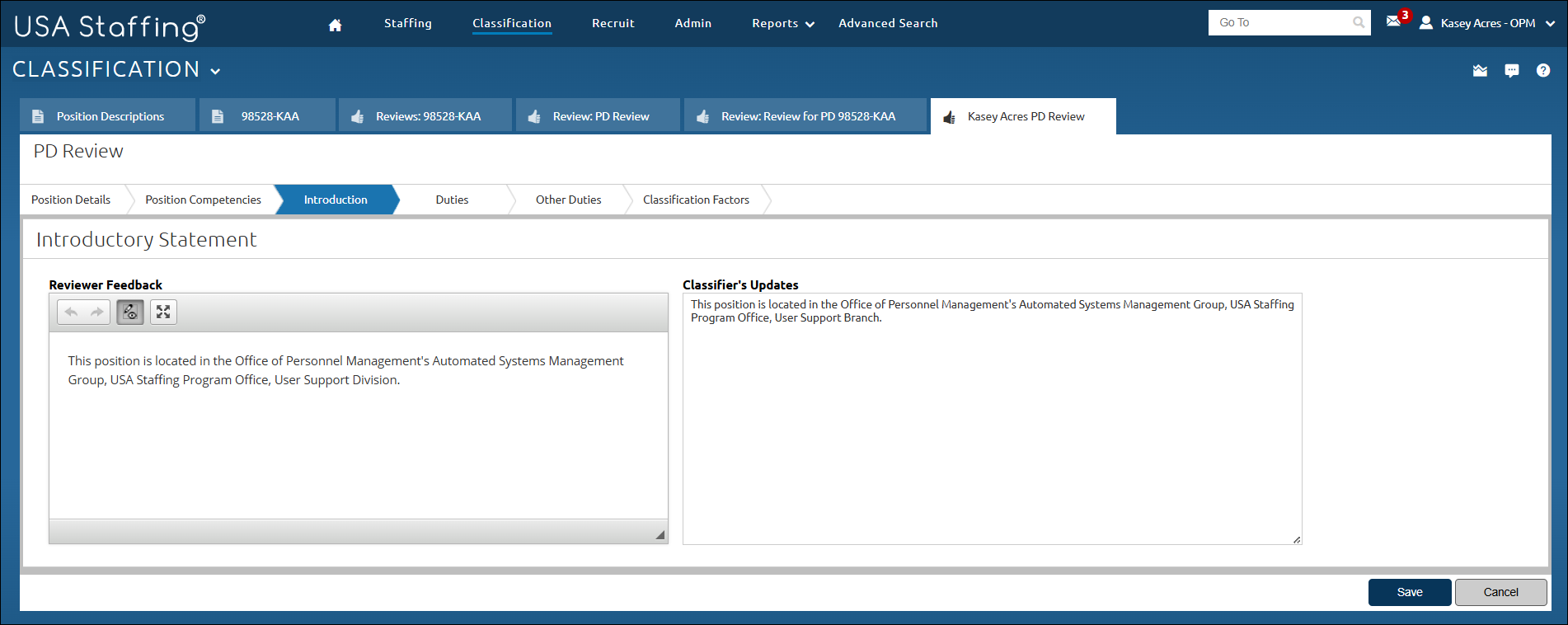Go to the Position Competencies step
Viewport: 1568px width, 625px height.
203,200
